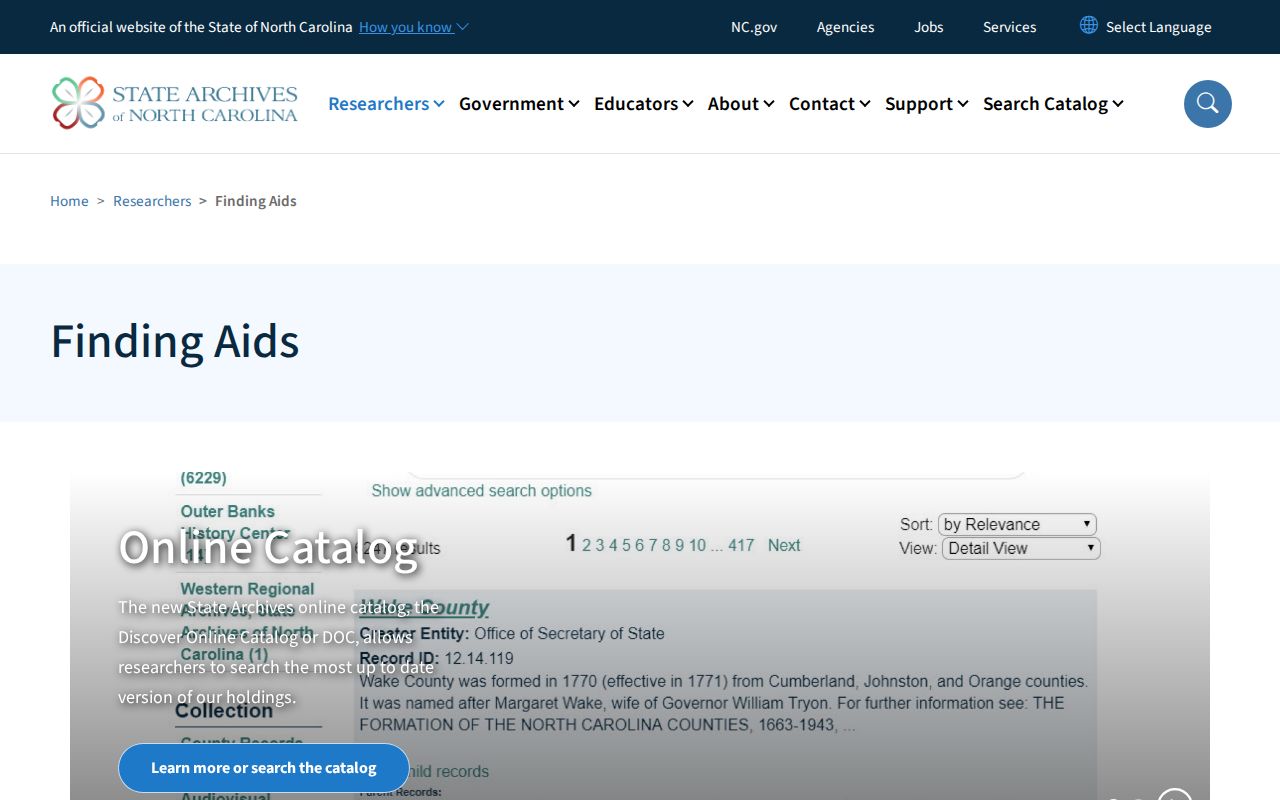The image size is (1280, 800).
Task: Click the Researchers breadcrumb link
Action: (x=152, y=201)
